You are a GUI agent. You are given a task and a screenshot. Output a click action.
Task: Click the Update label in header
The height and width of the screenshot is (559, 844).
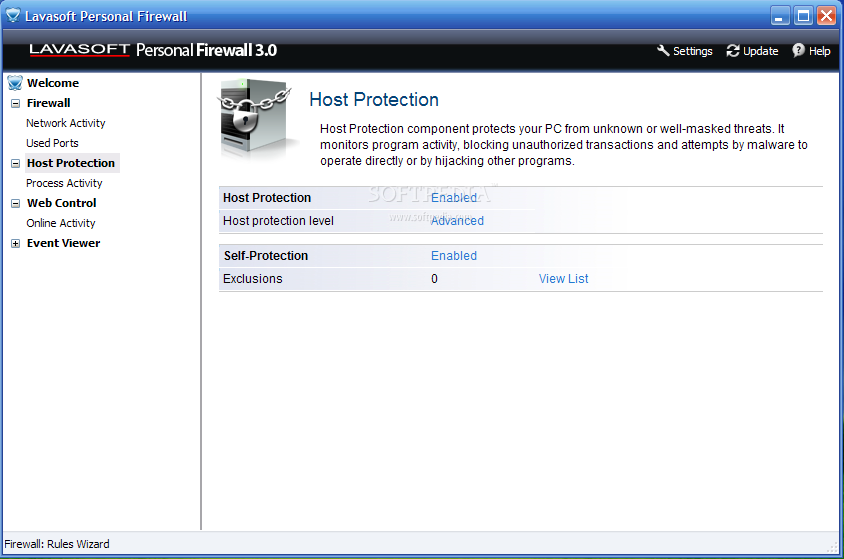(761, 51)
